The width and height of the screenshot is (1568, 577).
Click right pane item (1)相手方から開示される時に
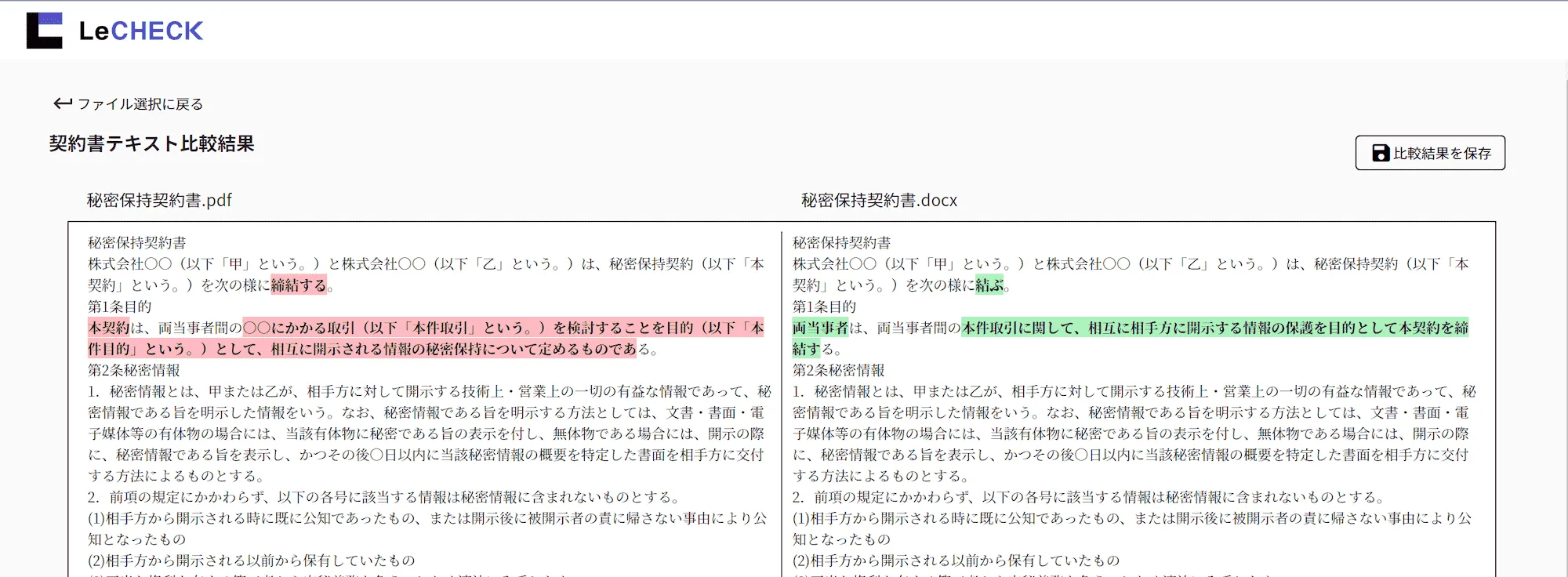tap(1132, 528)
